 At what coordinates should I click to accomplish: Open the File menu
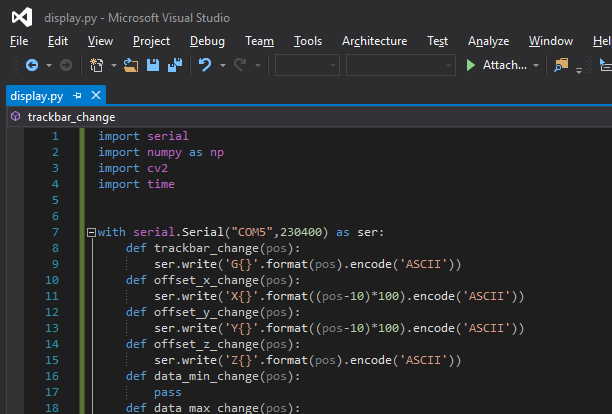(x=19, y=41)
